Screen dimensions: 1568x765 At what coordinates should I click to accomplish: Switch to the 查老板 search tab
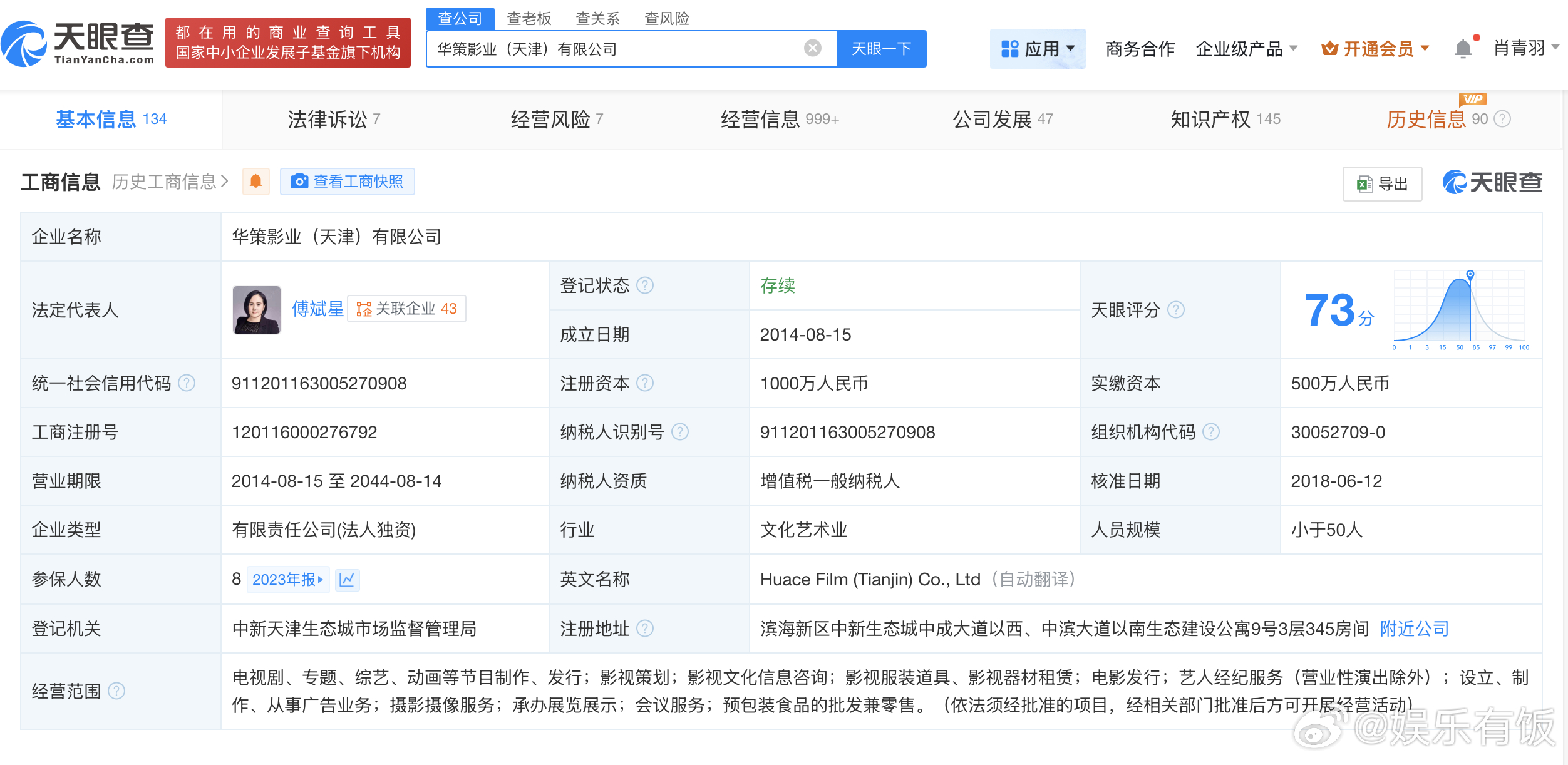point(529,19)
